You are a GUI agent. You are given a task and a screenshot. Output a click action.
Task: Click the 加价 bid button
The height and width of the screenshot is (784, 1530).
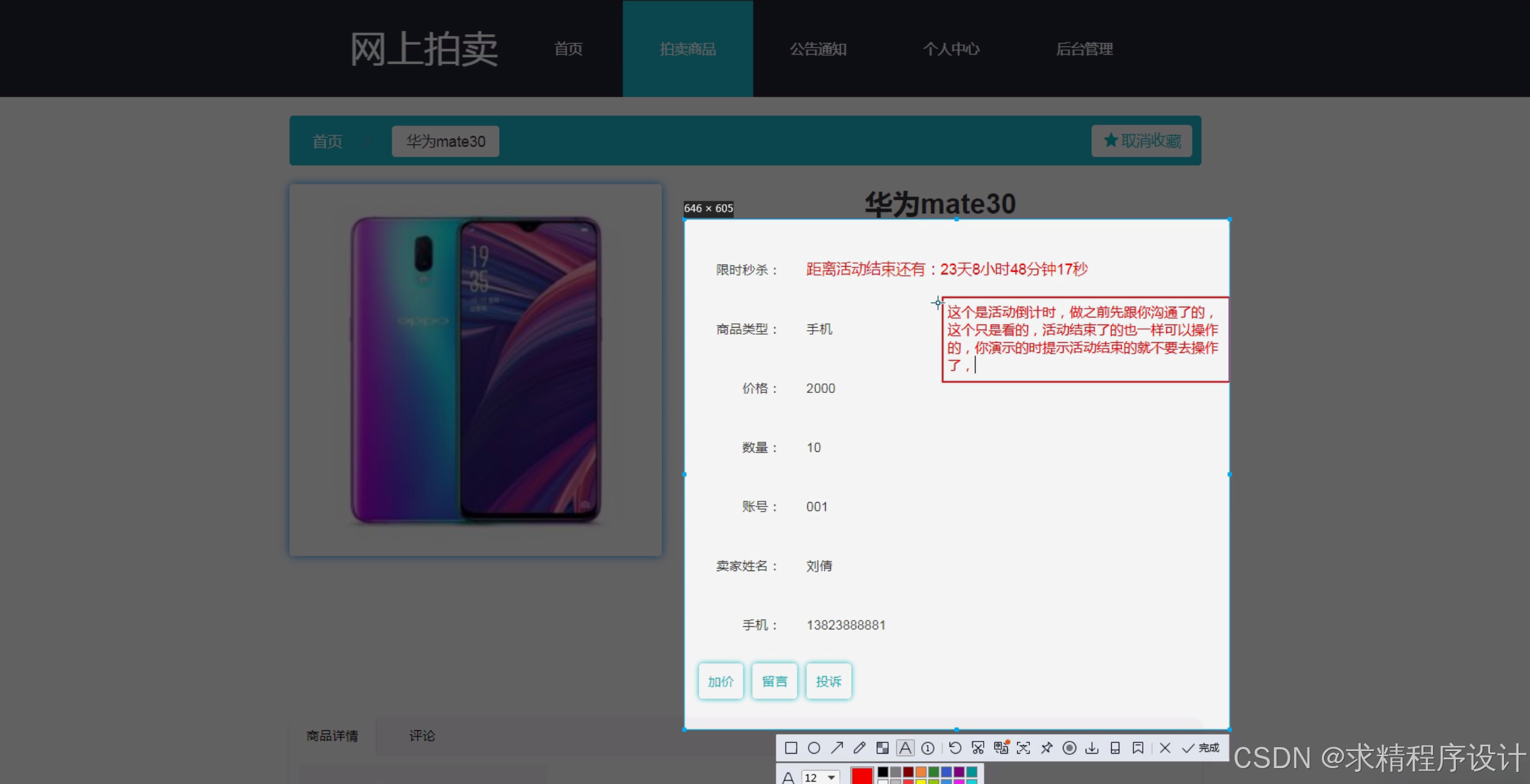[x=721, y=681]
